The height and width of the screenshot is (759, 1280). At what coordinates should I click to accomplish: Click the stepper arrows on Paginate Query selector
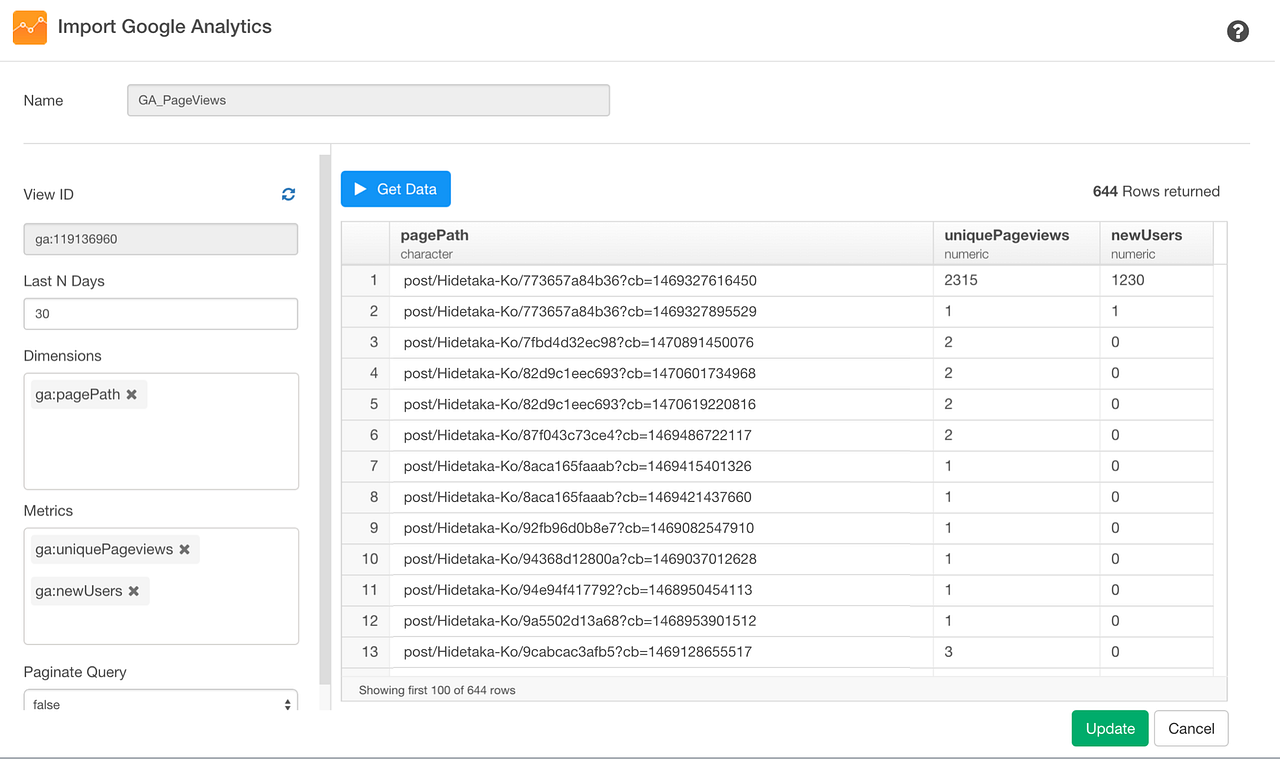pos(288,701)
